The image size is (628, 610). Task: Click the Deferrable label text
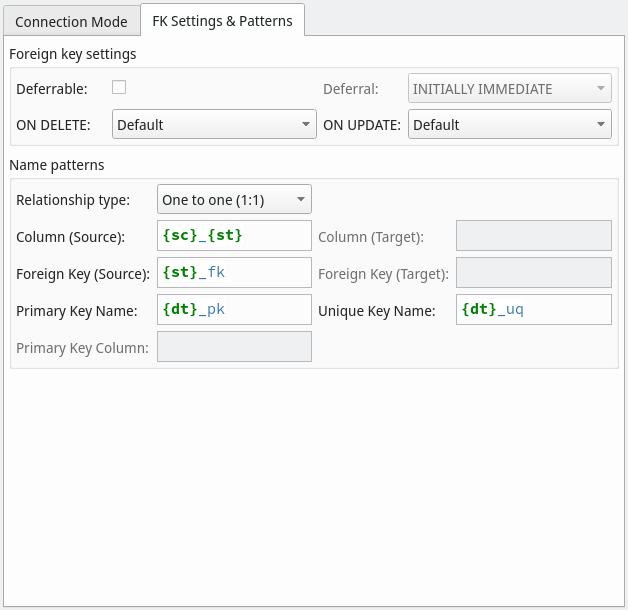coord(52,89)
